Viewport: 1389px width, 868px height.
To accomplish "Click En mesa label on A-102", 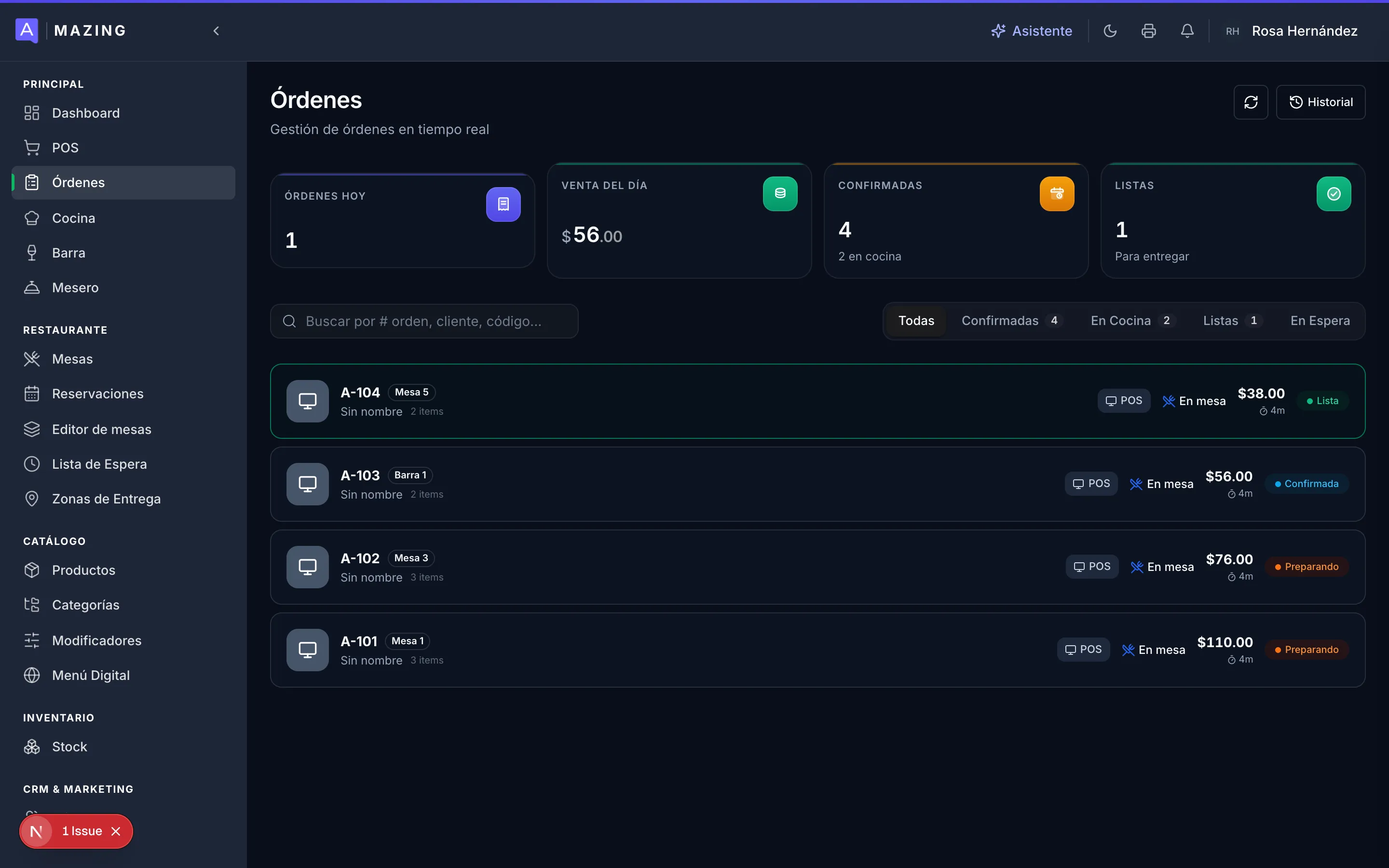I will click(1162, 567).
